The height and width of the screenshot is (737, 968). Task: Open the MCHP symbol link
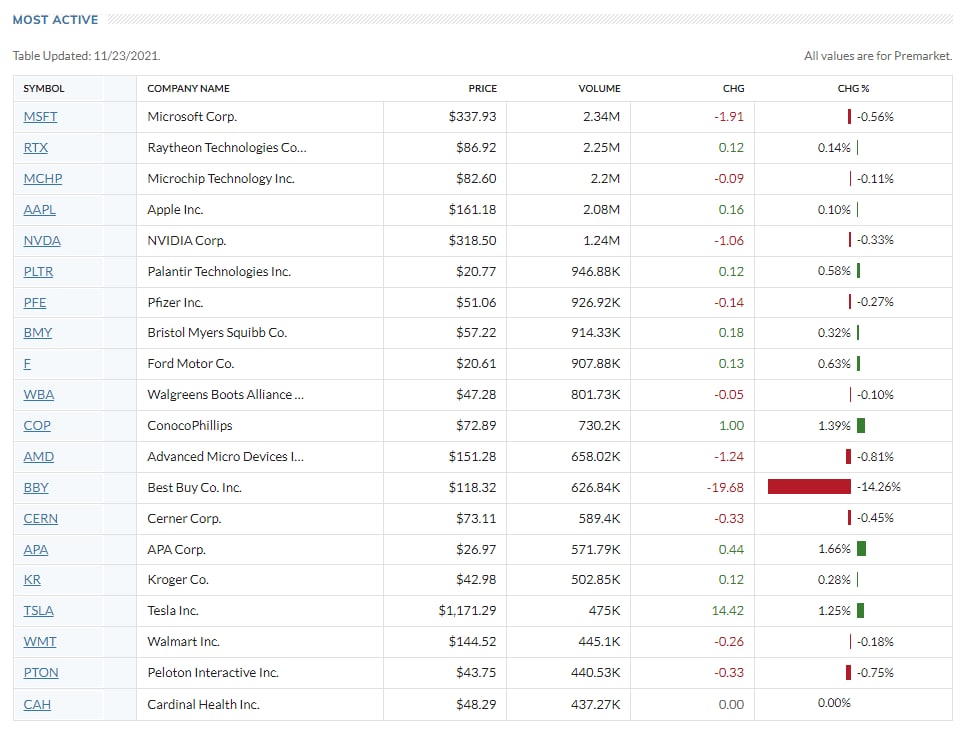pyautogui.click(x=43, y=178)
